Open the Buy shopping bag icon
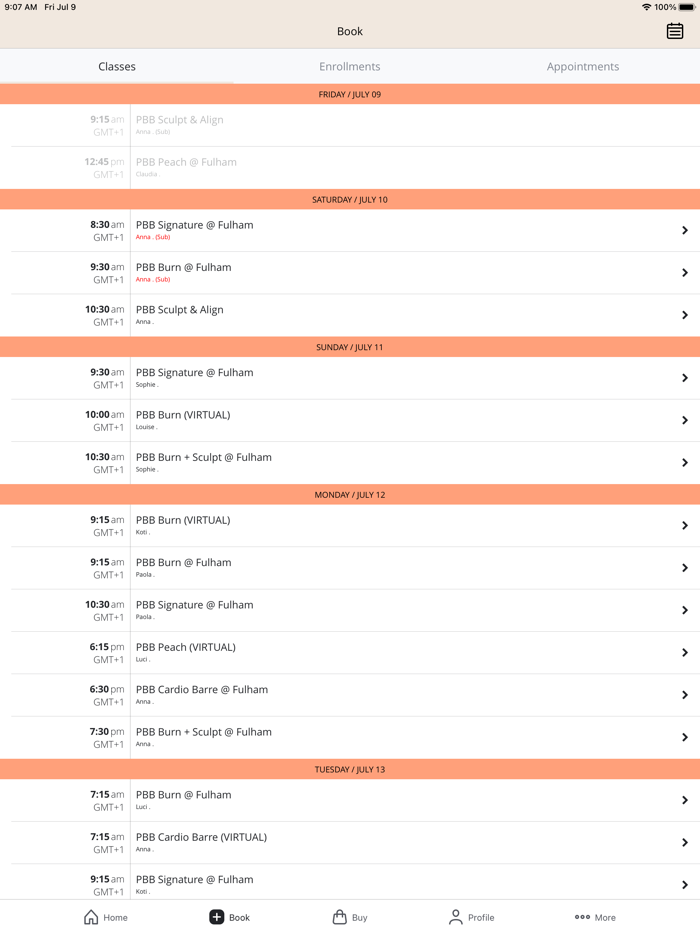The width and height of the screenshot is (700, 934). point(340,917)
